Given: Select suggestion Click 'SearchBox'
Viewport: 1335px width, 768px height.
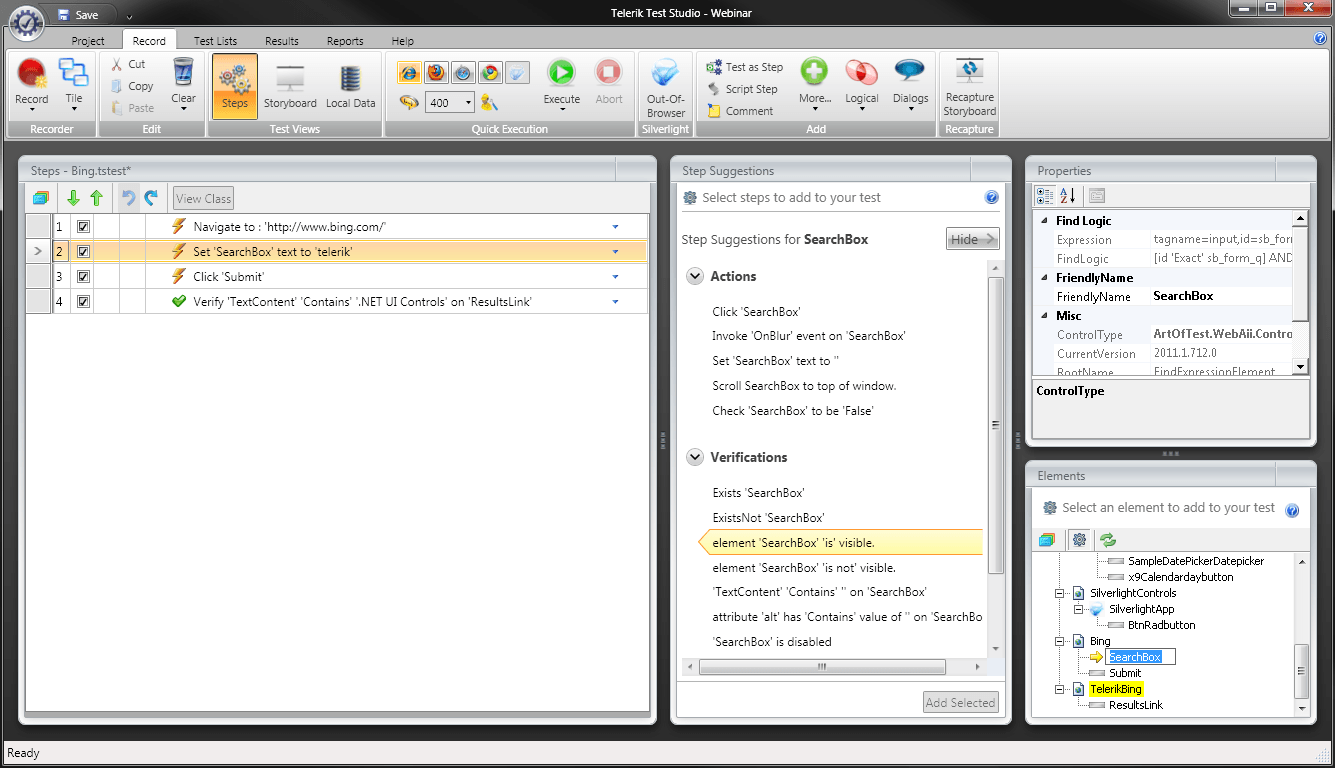Looking at the screenshot, I should click(756, 311).
